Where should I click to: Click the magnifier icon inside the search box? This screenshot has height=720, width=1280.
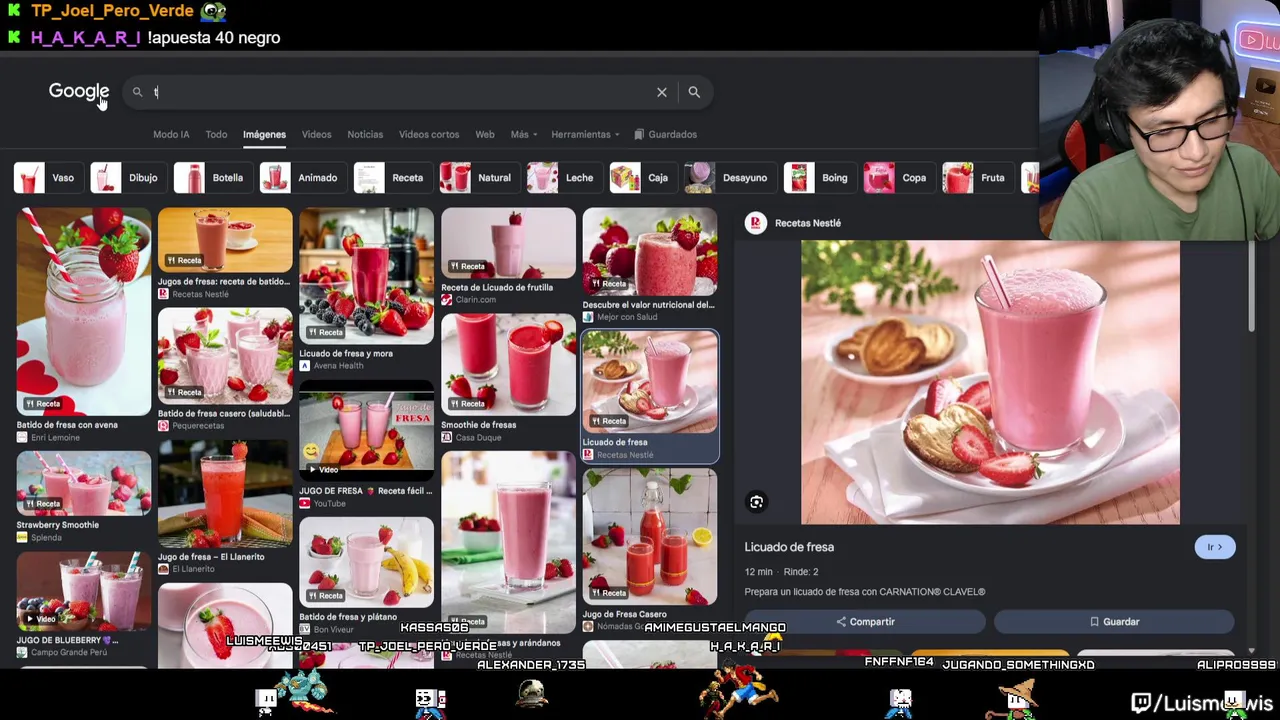click(138, 92)
